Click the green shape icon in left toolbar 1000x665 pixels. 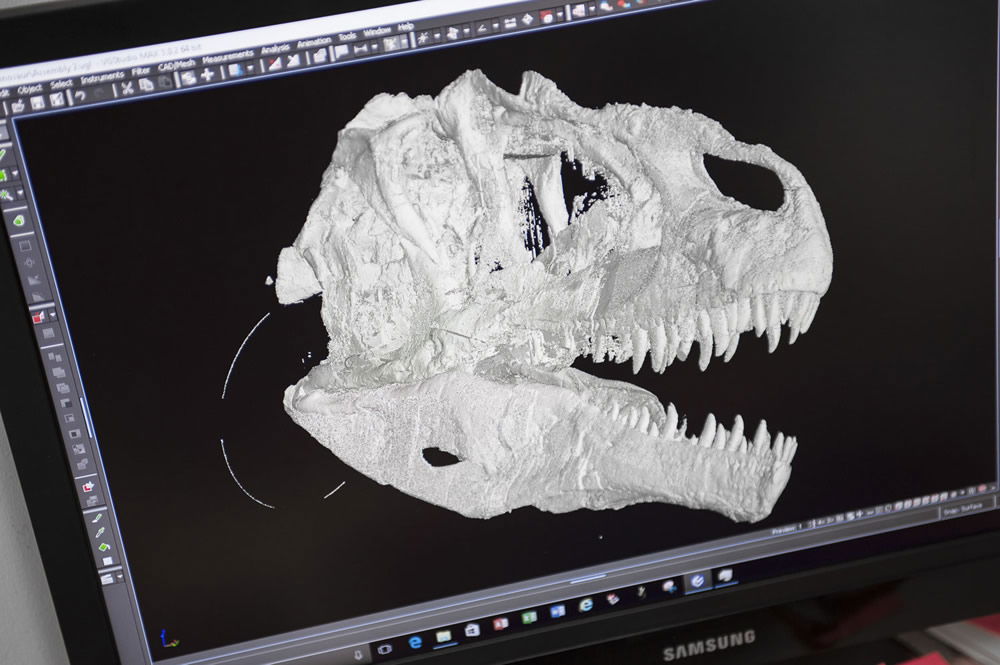[19, 221]
